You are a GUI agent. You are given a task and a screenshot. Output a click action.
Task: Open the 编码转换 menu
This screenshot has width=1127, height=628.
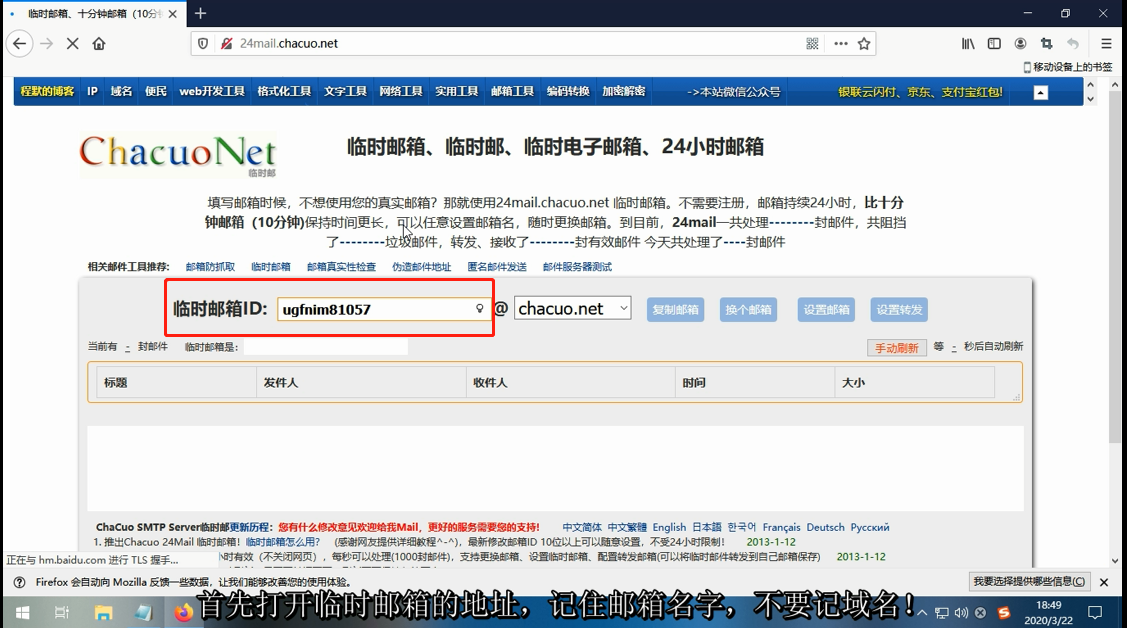coord(568,91)
